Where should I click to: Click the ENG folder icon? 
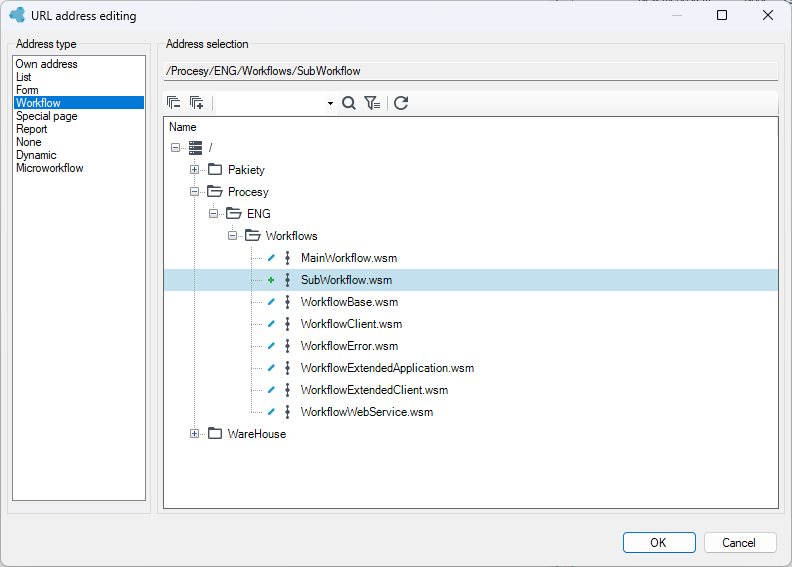pos(234,213)
